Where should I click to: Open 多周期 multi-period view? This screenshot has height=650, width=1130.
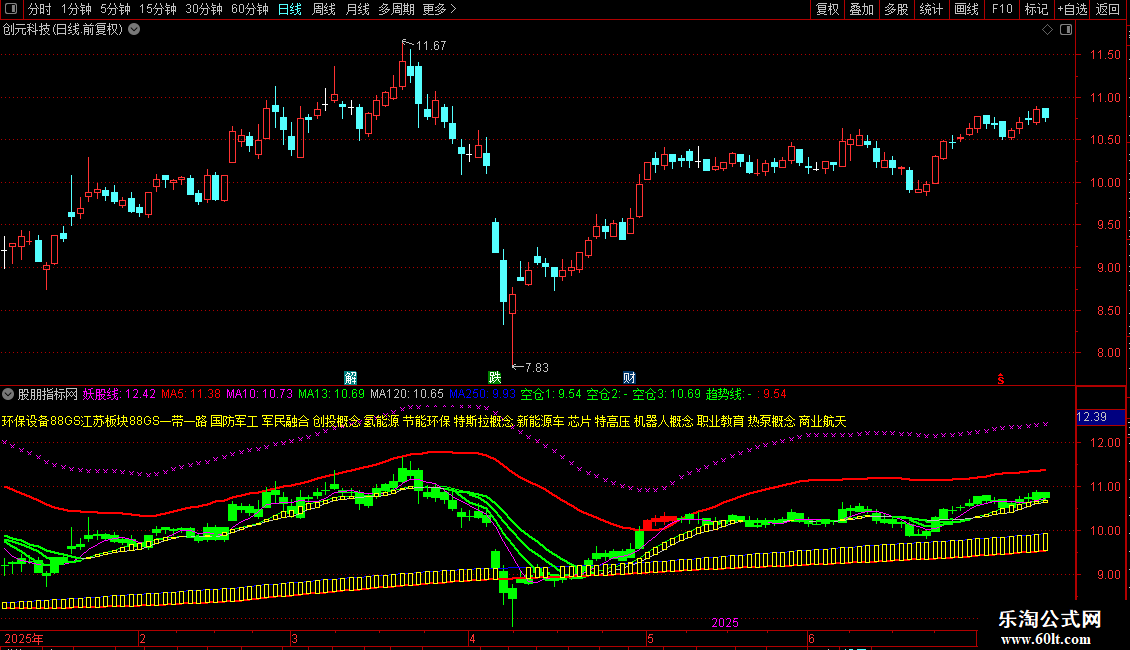[396, 9]
